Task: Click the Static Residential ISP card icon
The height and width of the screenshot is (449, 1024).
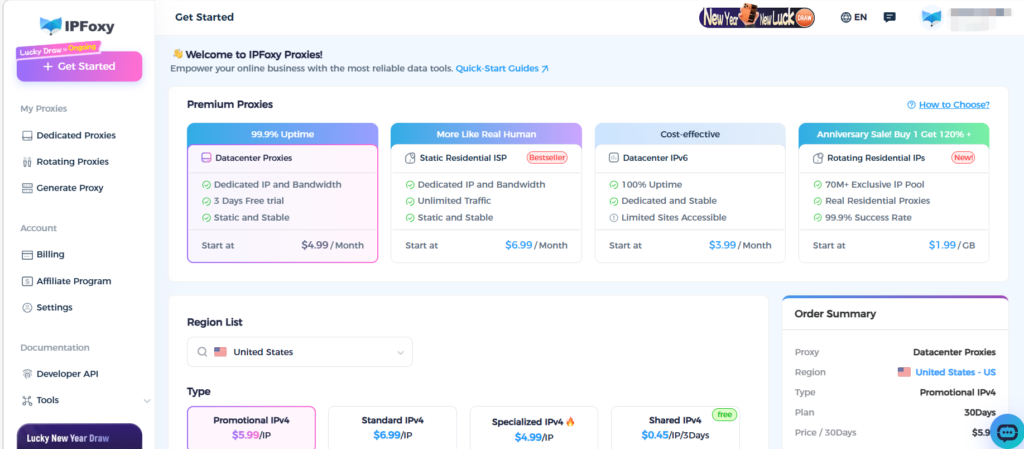Action: (410, 158)
